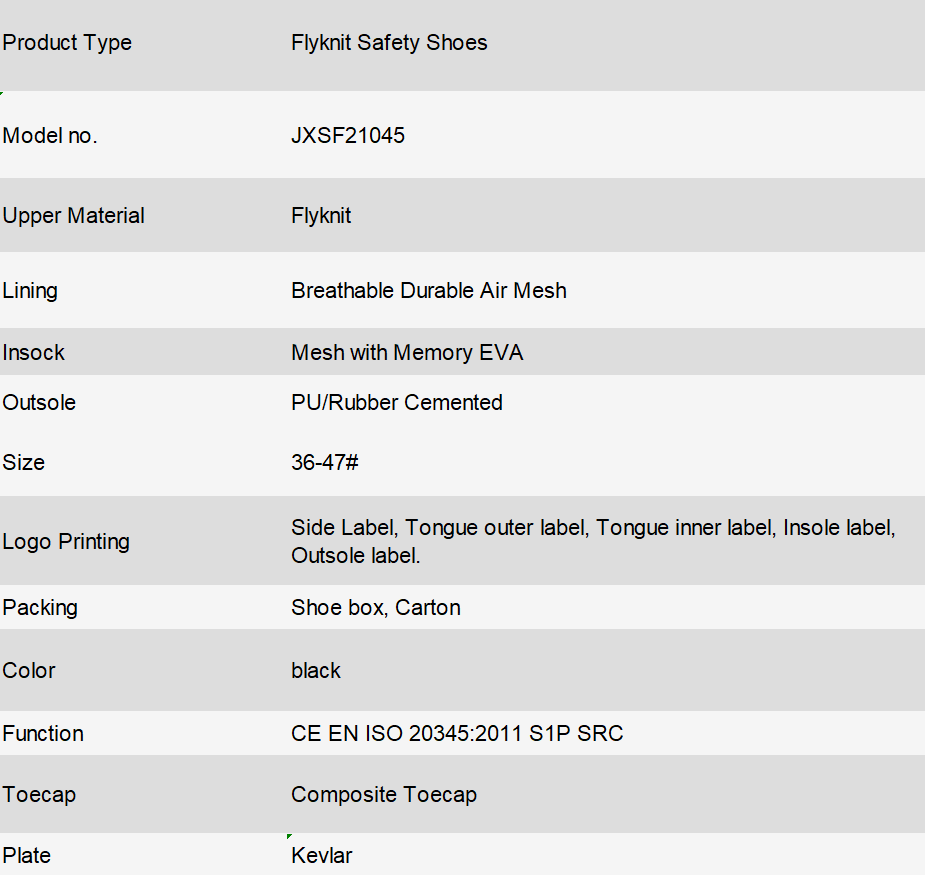This screenshot has height=875, width=925.
Task: Click Mesh with Memory EVA value
Action: (407, 353)
